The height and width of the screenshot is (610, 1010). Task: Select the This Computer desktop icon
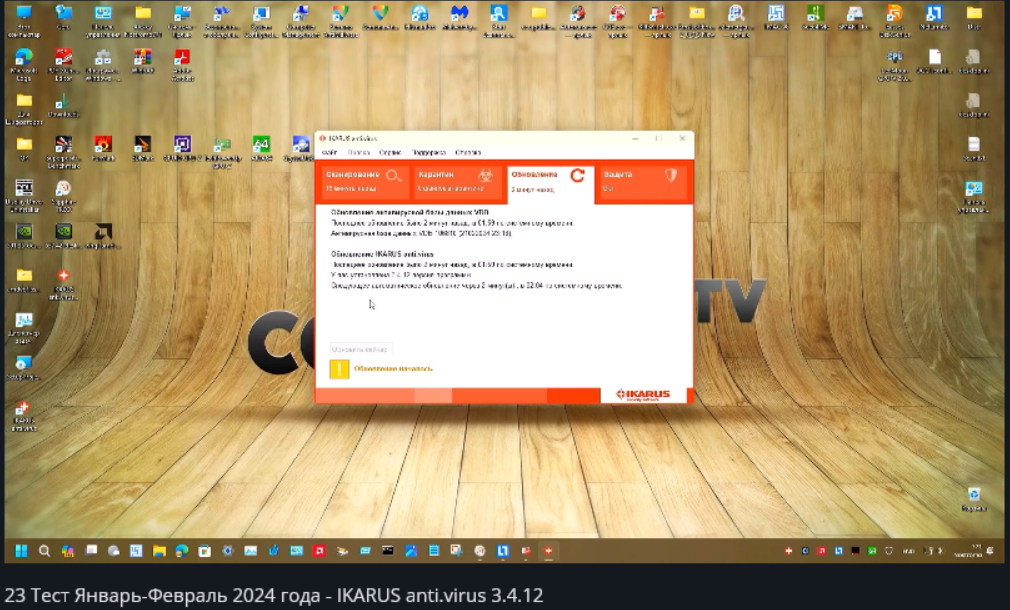pyautogui.click(x=24, y=21)
